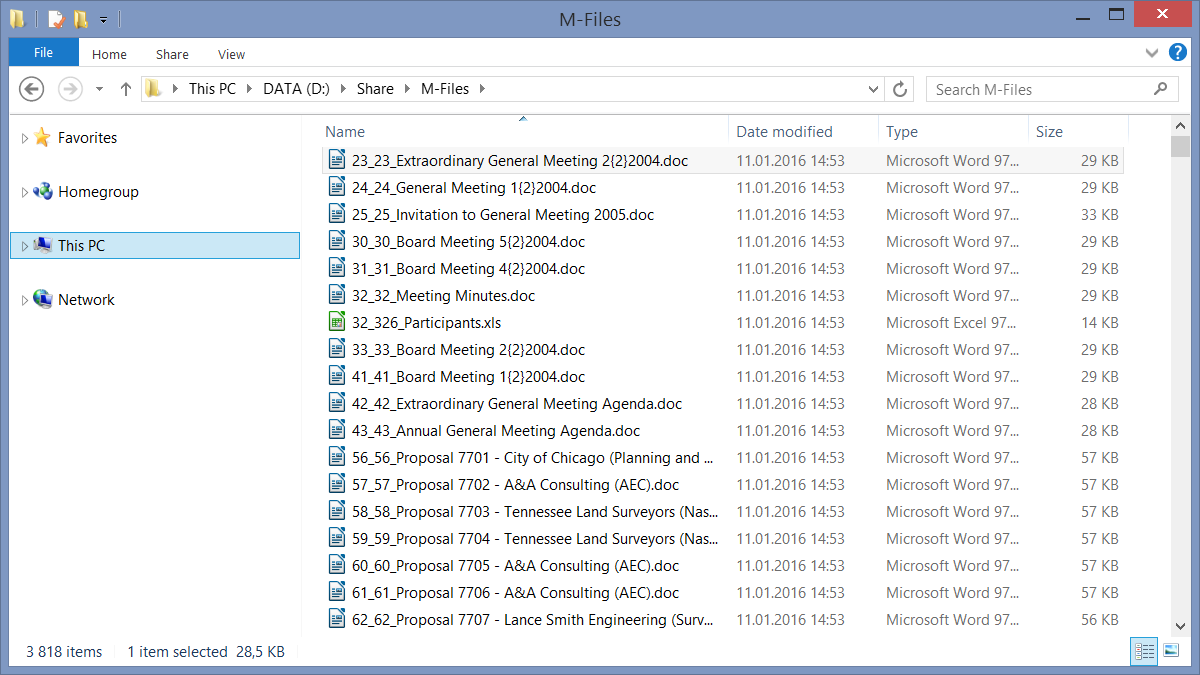The width and height of the screenshot is (1200, 675).
Task: Click the Share breadcrumb in address bar
Action: coord(375,89)
